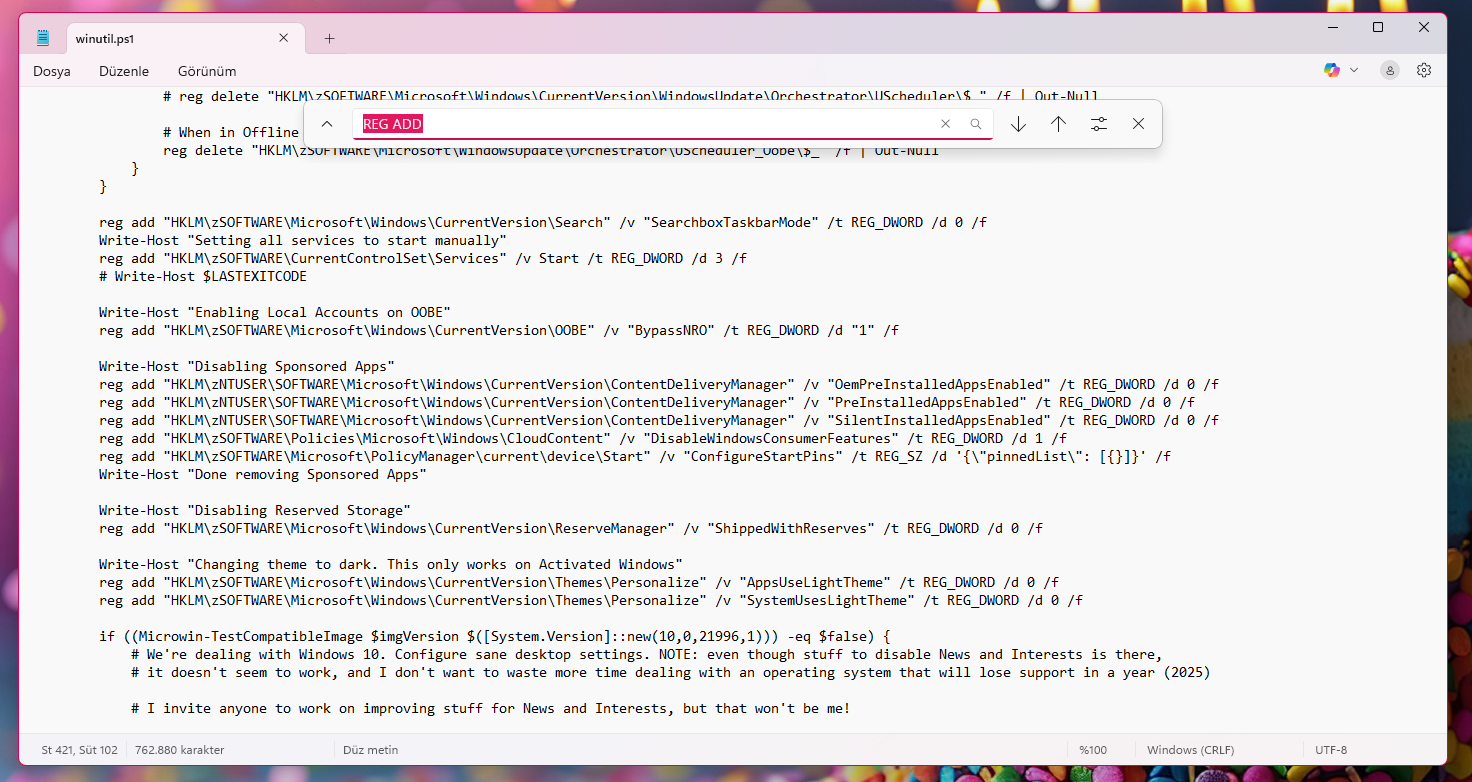The width and height of the screenshot is (1472, 782).
Task: Click Windows (CRLF) line ending indicator
Action: (1190, 750)
